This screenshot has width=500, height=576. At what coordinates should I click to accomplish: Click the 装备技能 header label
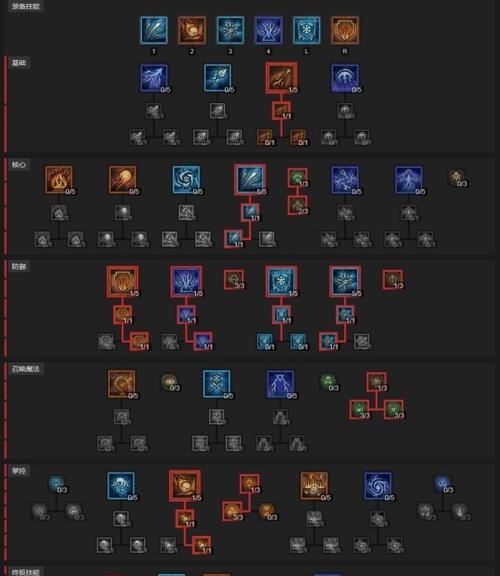pos(26,6)
